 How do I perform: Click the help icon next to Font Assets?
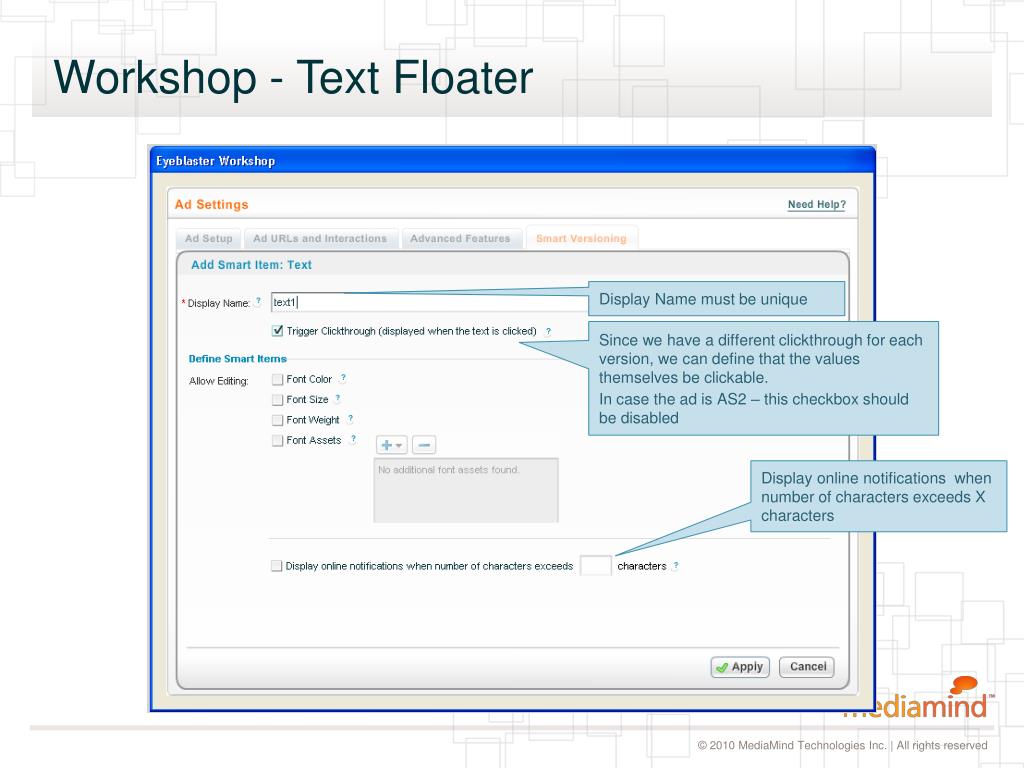click(353, 440)
